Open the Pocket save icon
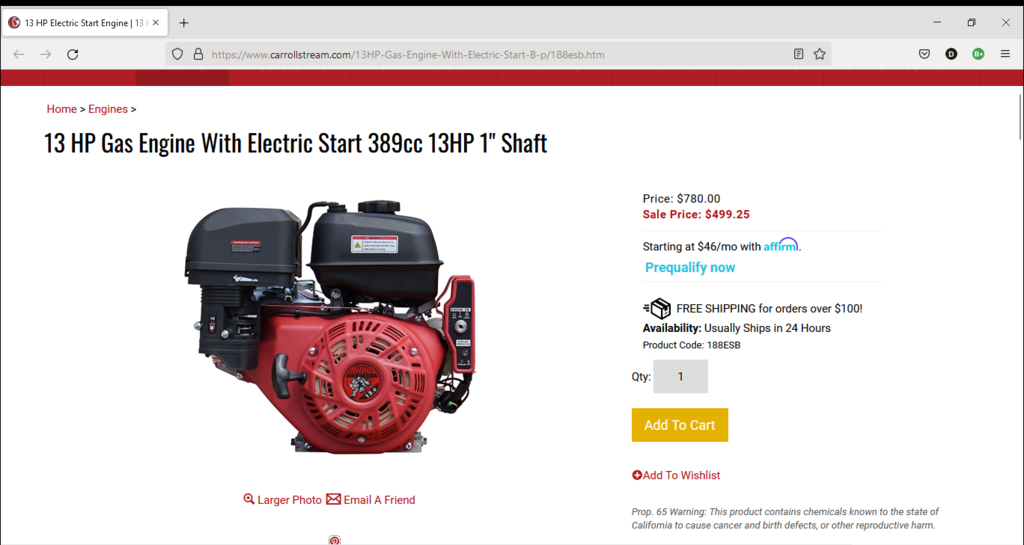Image resolution: width=1024 pixels, height=545 pixels. pyautogui.click(x=924, y=54)
